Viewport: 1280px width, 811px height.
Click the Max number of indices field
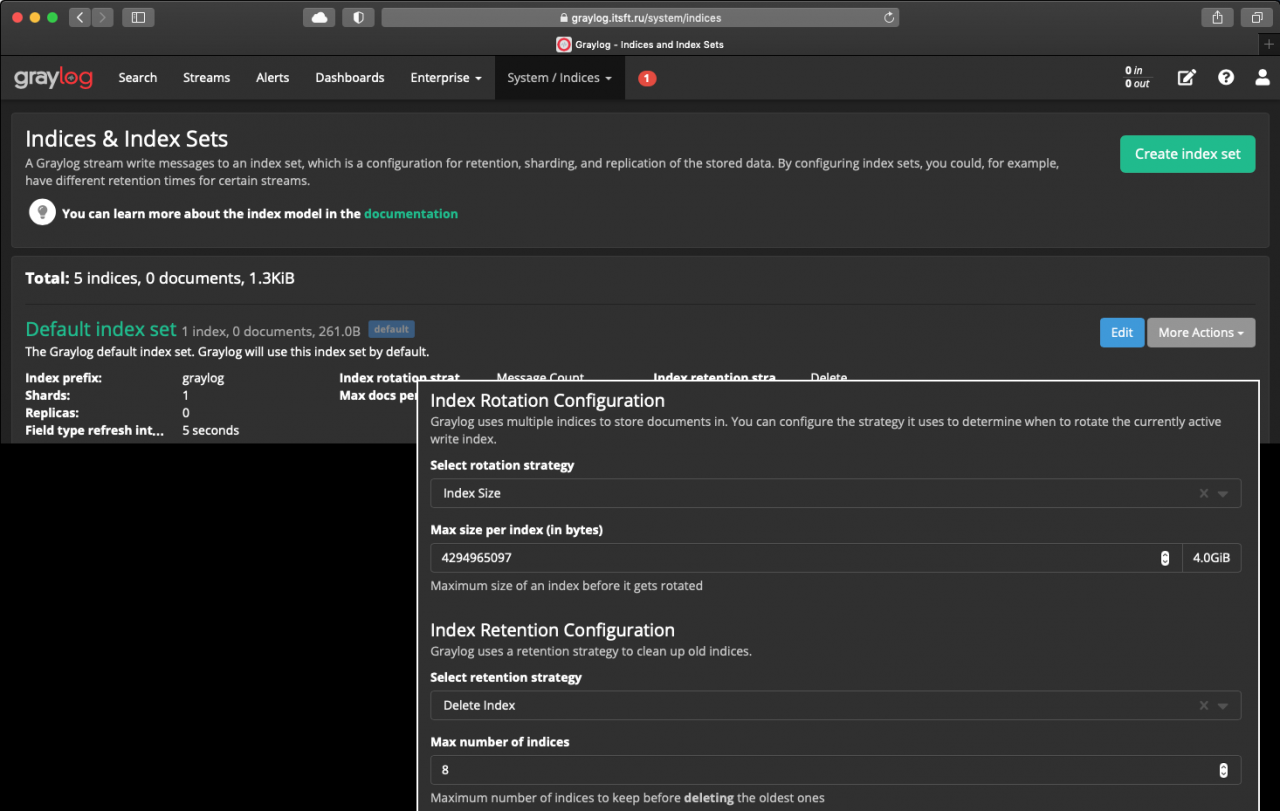(836, 770)
